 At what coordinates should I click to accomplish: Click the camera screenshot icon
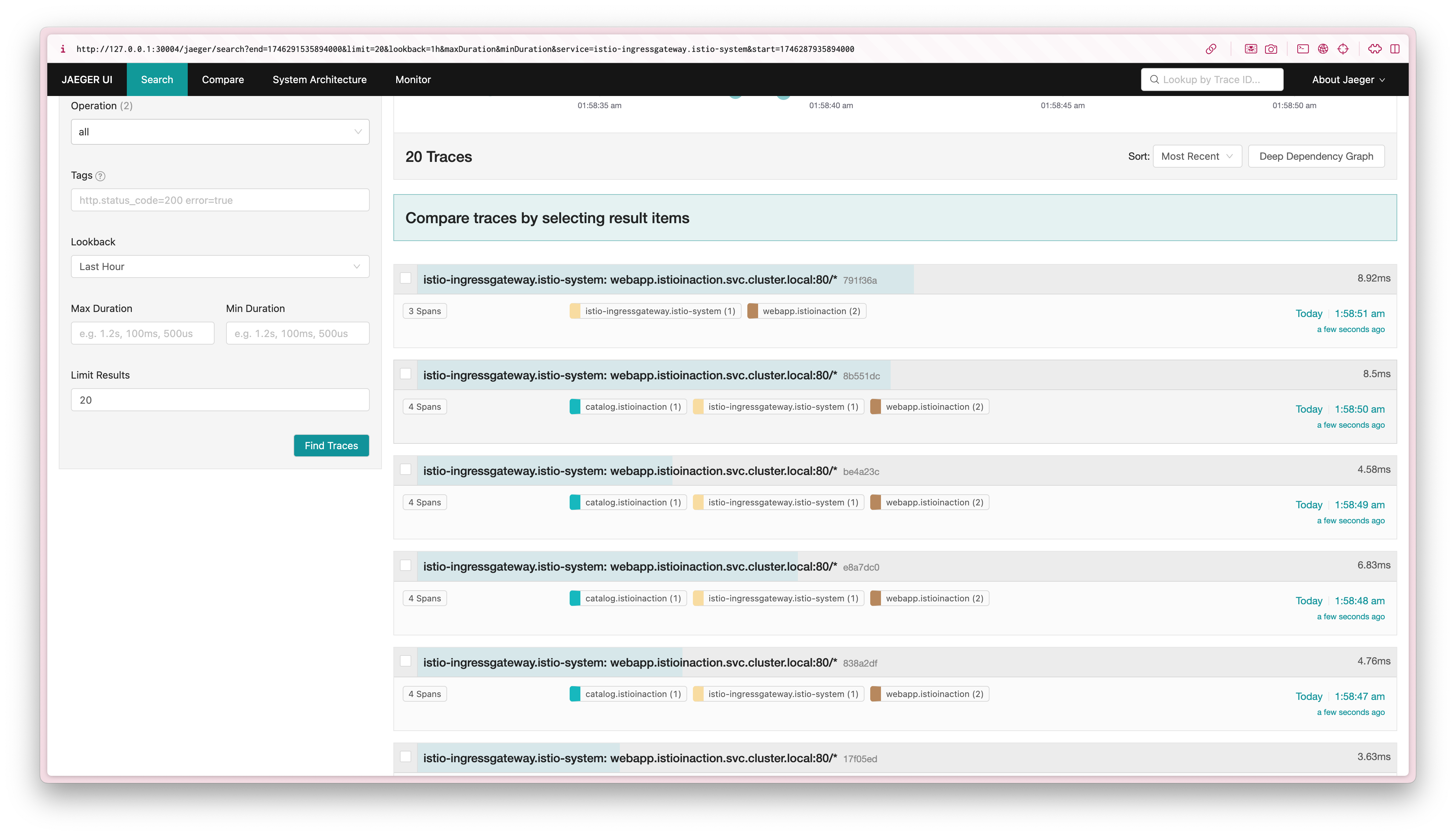click(x=1271, y=49)
